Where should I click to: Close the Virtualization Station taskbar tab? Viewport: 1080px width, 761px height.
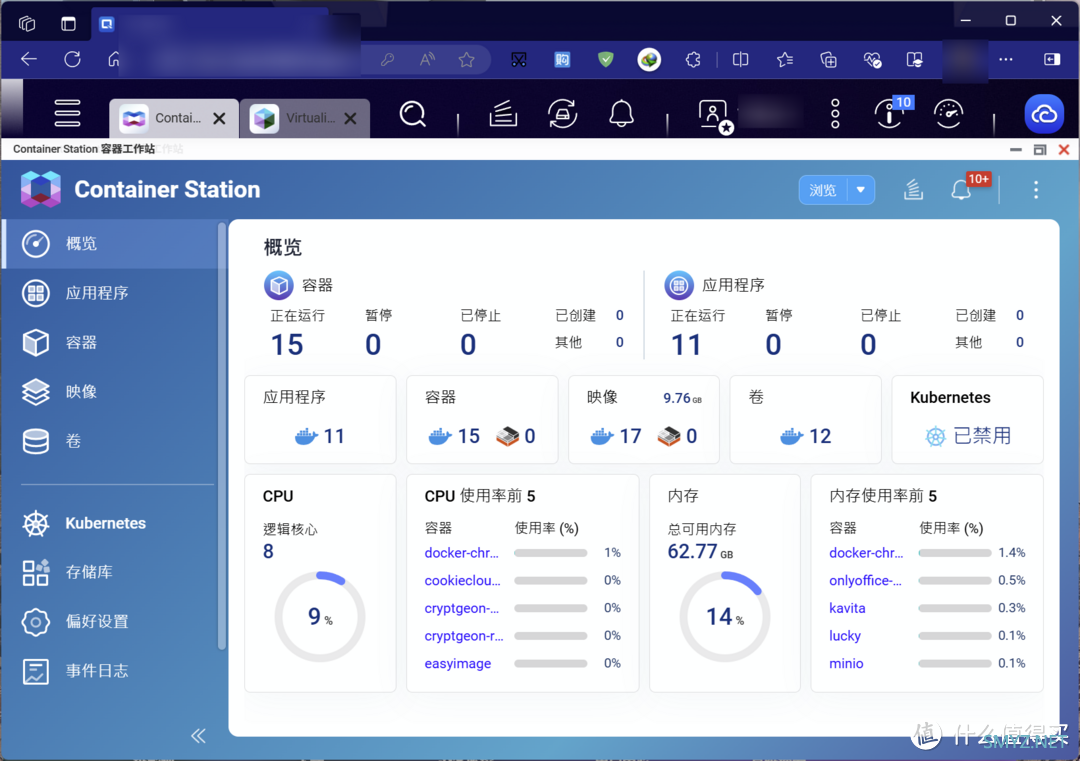tap(351, 118)
